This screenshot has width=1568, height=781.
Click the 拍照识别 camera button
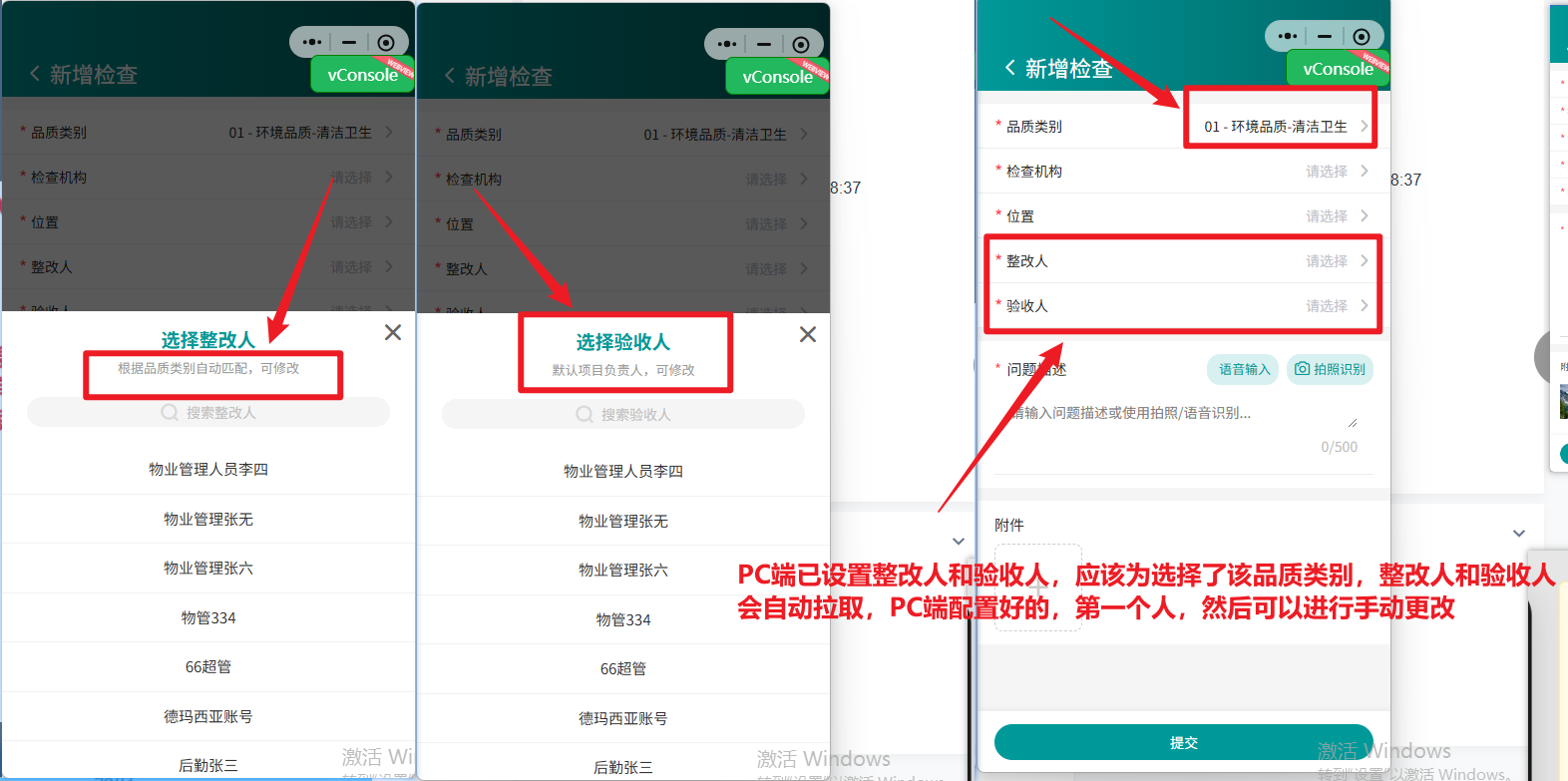pos(1330,369)
